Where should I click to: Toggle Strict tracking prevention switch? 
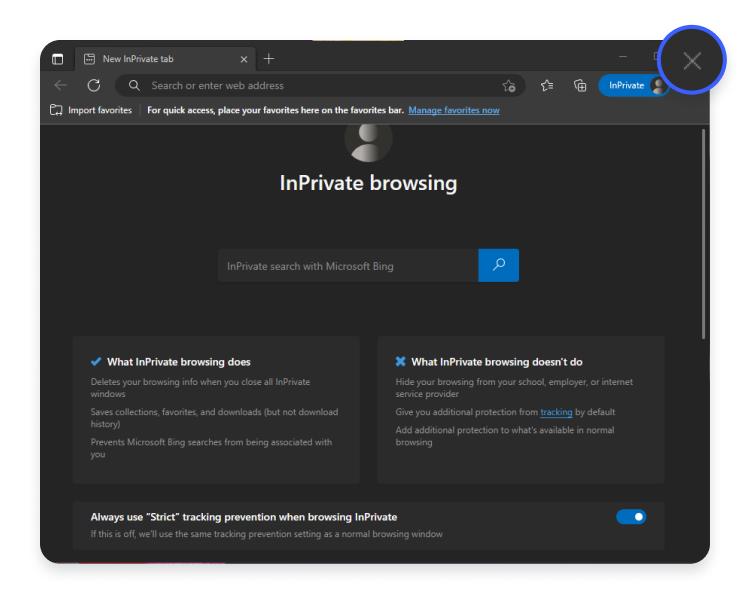631,516
